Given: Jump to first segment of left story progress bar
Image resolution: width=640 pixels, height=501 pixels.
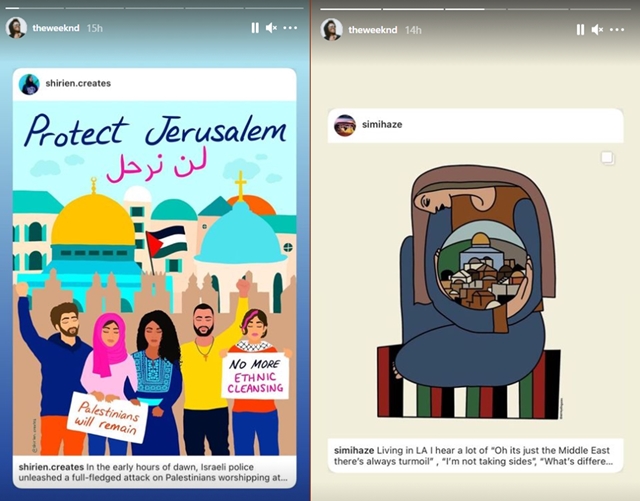Looking at the screenshot, I should (x=34, y=8).
